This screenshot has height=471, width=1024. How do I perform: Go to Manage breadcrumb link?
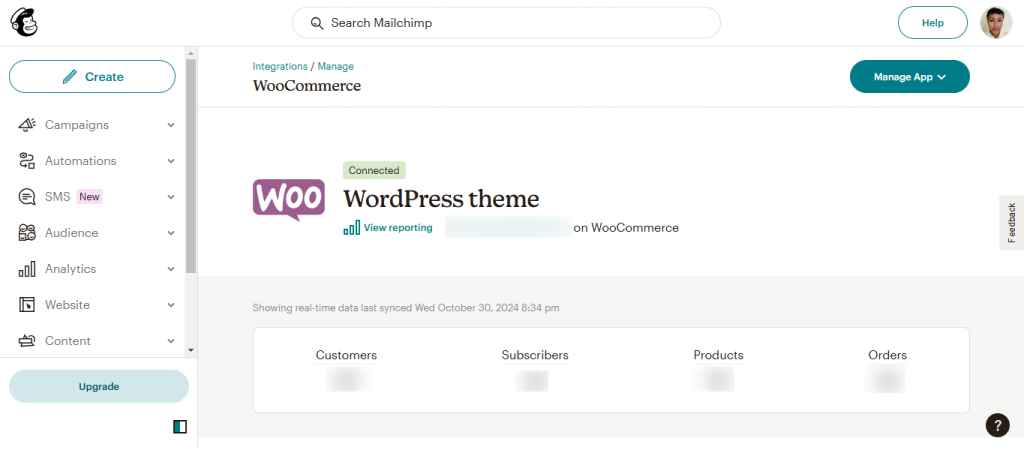336,66
